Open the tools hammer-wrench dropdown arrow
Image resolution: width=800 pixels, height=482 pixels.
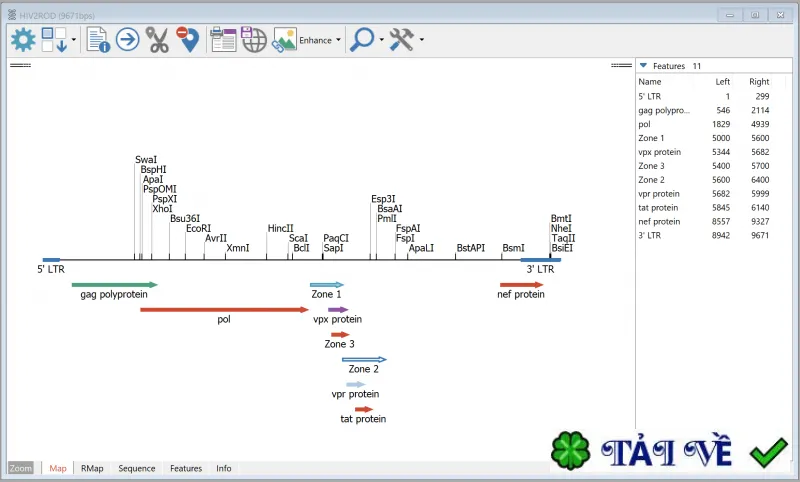(x=421, y=39)
